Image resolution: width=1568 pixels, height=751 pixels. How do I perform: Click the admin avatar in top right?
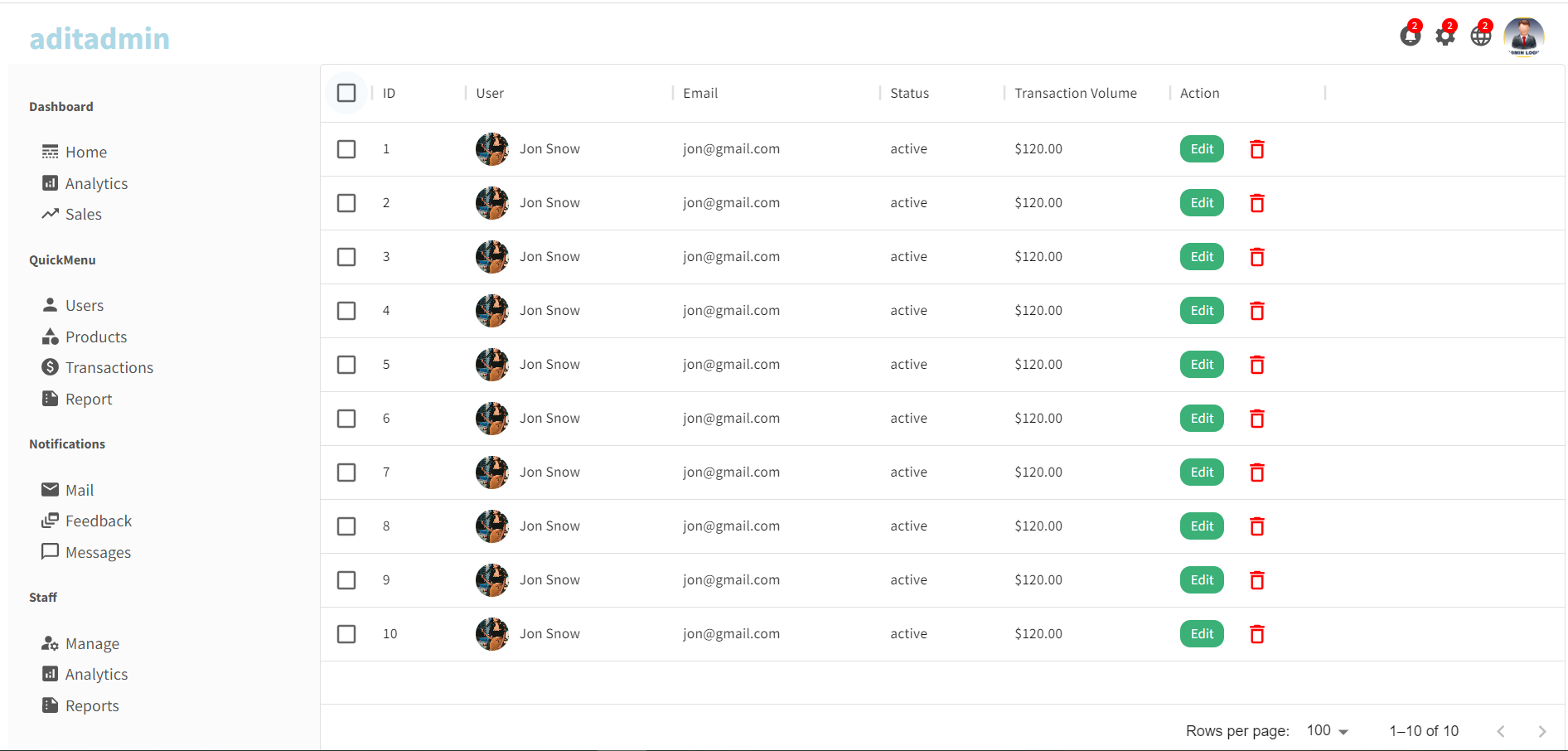1524,35
